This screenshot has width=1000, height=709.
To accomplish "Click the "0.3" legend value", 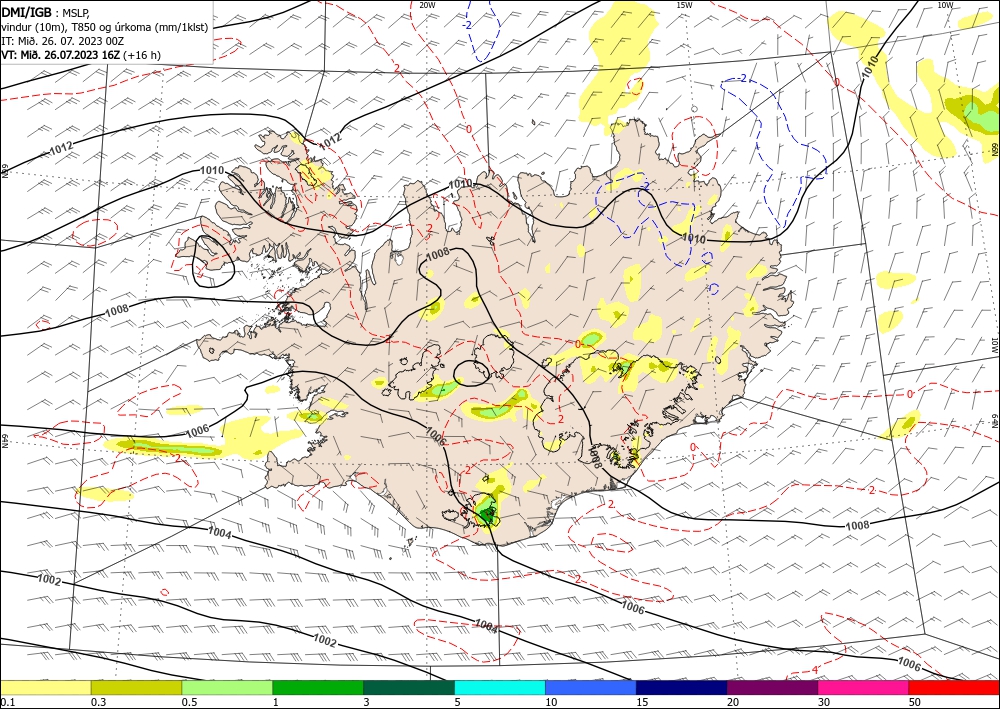I will 98,702.
